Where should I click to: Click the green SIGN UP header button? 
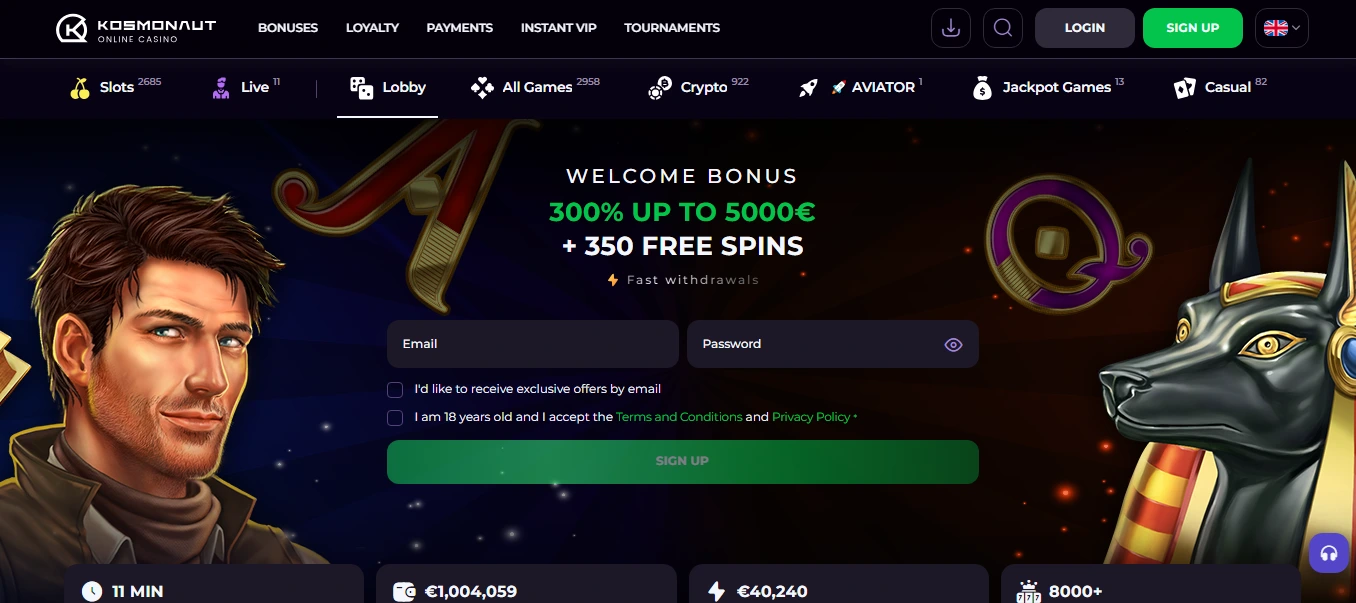pos(1193,28)
